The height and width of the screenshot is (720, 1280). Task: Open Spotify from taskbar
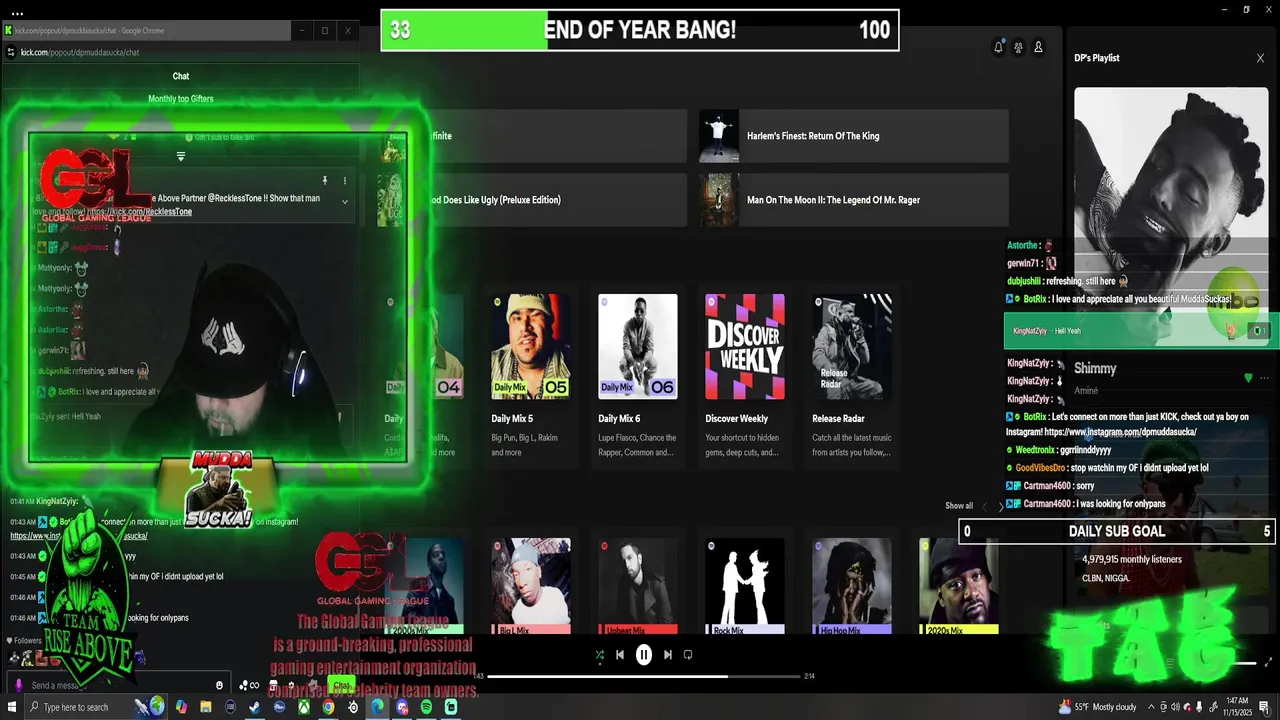[x=426, y=707]
